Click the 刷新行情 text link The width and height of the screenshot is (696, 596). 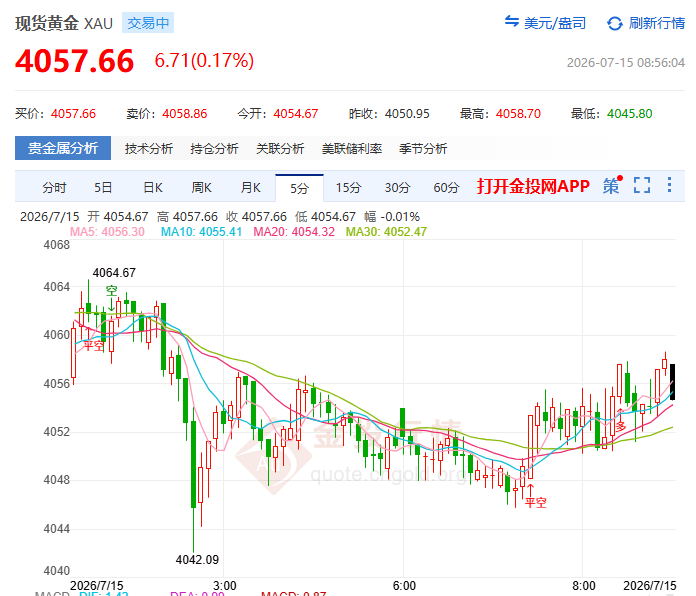coord(656,23)
